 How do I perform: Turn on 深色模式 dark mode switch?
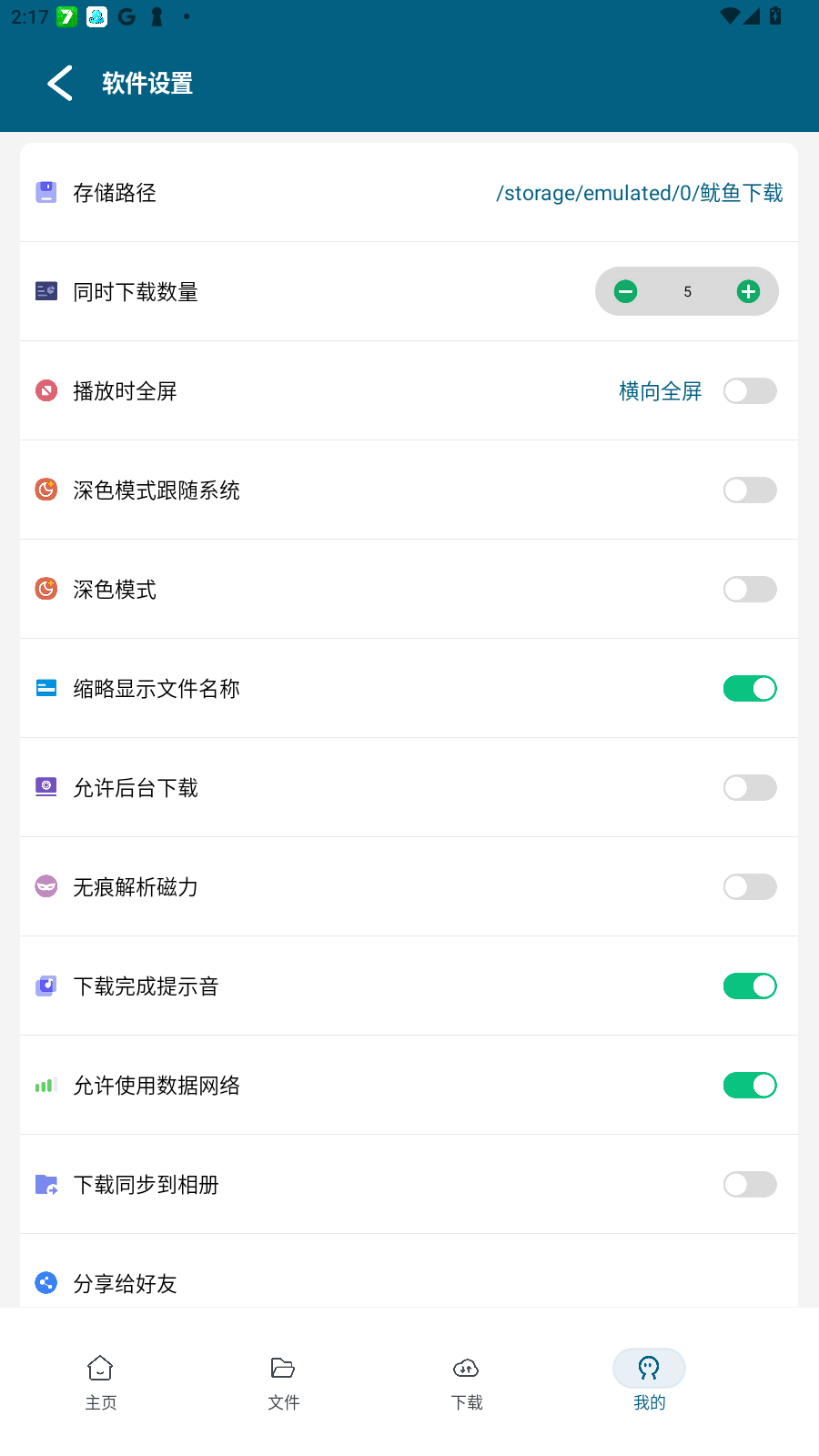click(x=750, y=590)
